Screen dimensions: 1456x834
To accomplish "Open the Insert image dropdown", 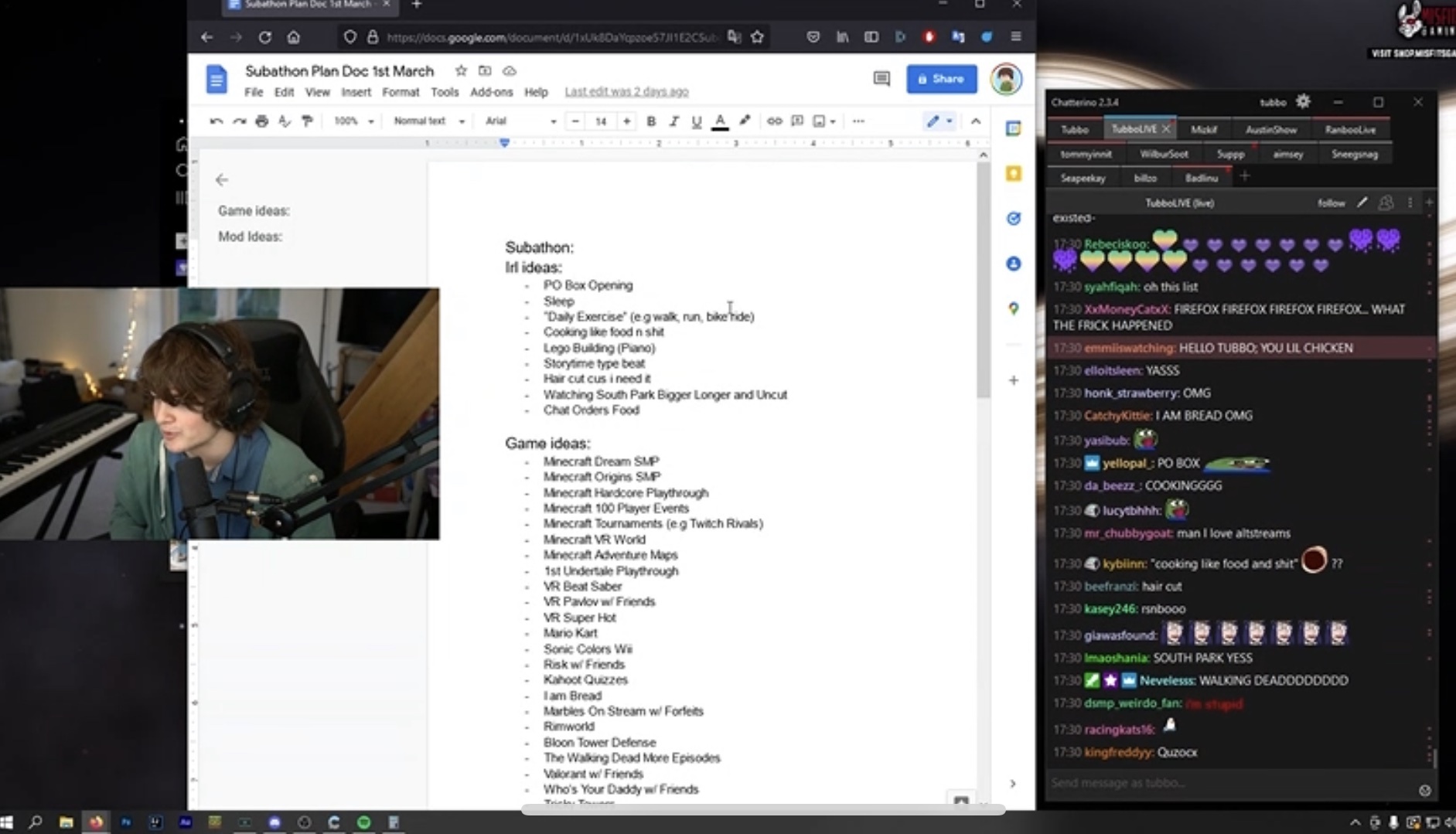I will [824, 121].
